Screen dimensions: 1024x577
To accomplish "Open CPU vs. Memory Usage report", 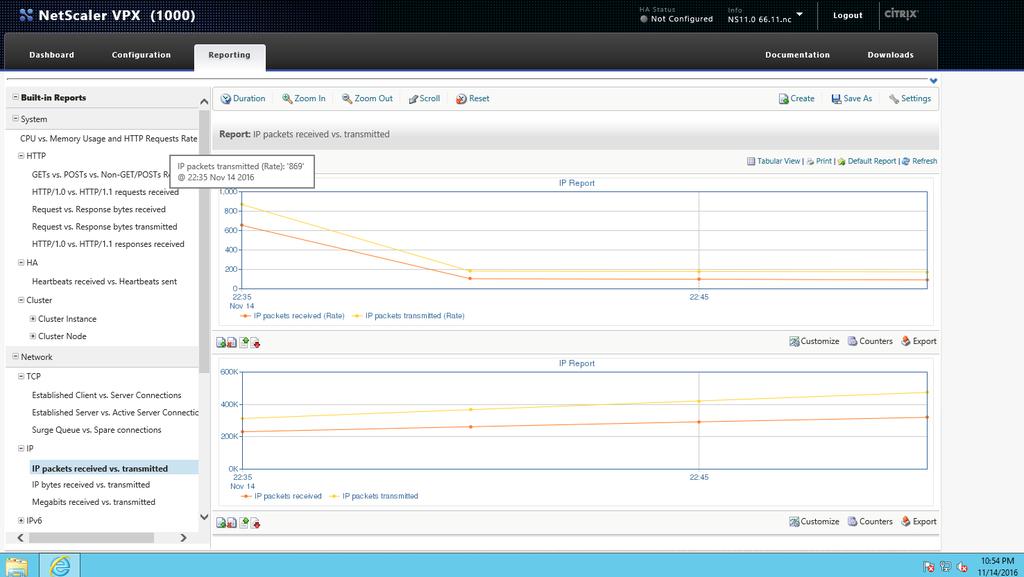I will [x=108, y=138].
